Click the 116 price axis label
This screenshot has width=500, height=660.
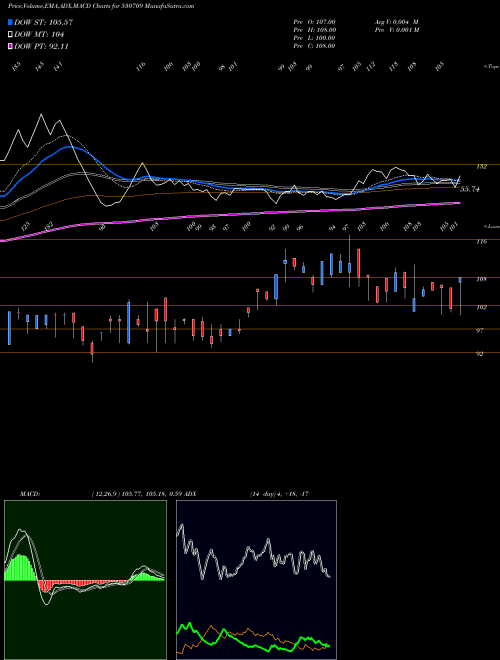481,242
